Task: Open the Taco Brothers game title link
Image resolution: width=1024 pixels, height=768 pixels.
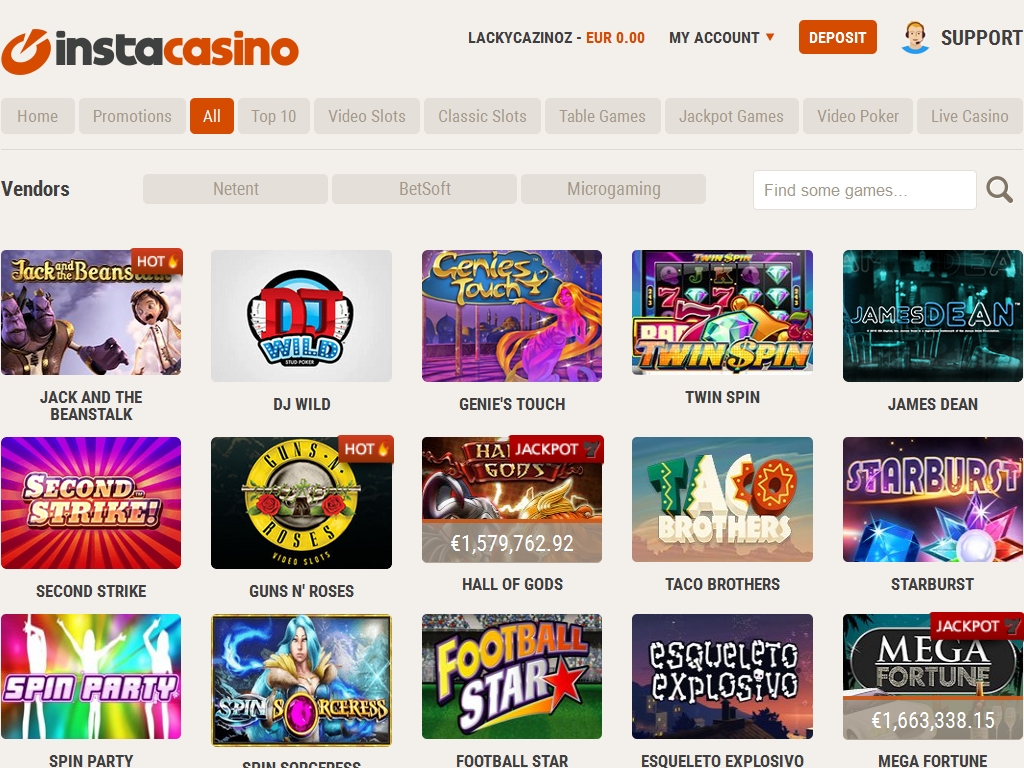Action: coord(722,584)
